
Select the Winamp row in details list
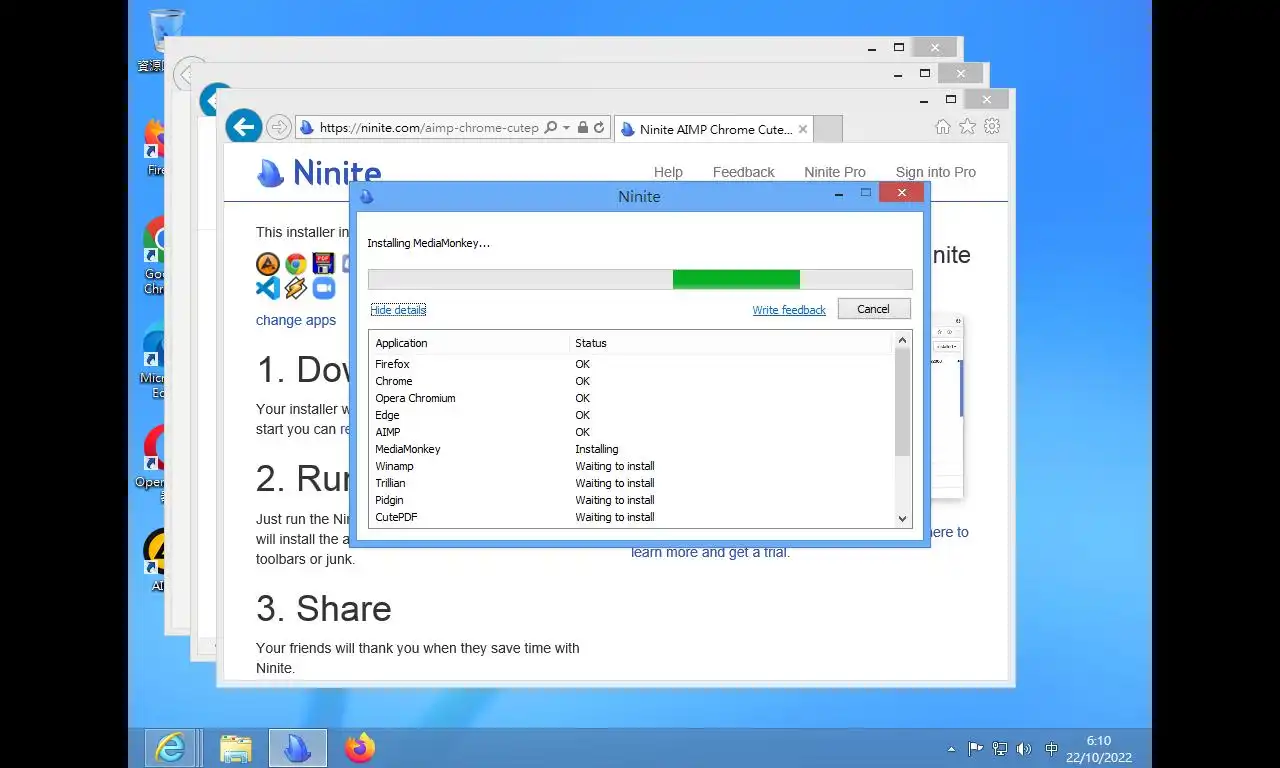[x=632, y=466]
